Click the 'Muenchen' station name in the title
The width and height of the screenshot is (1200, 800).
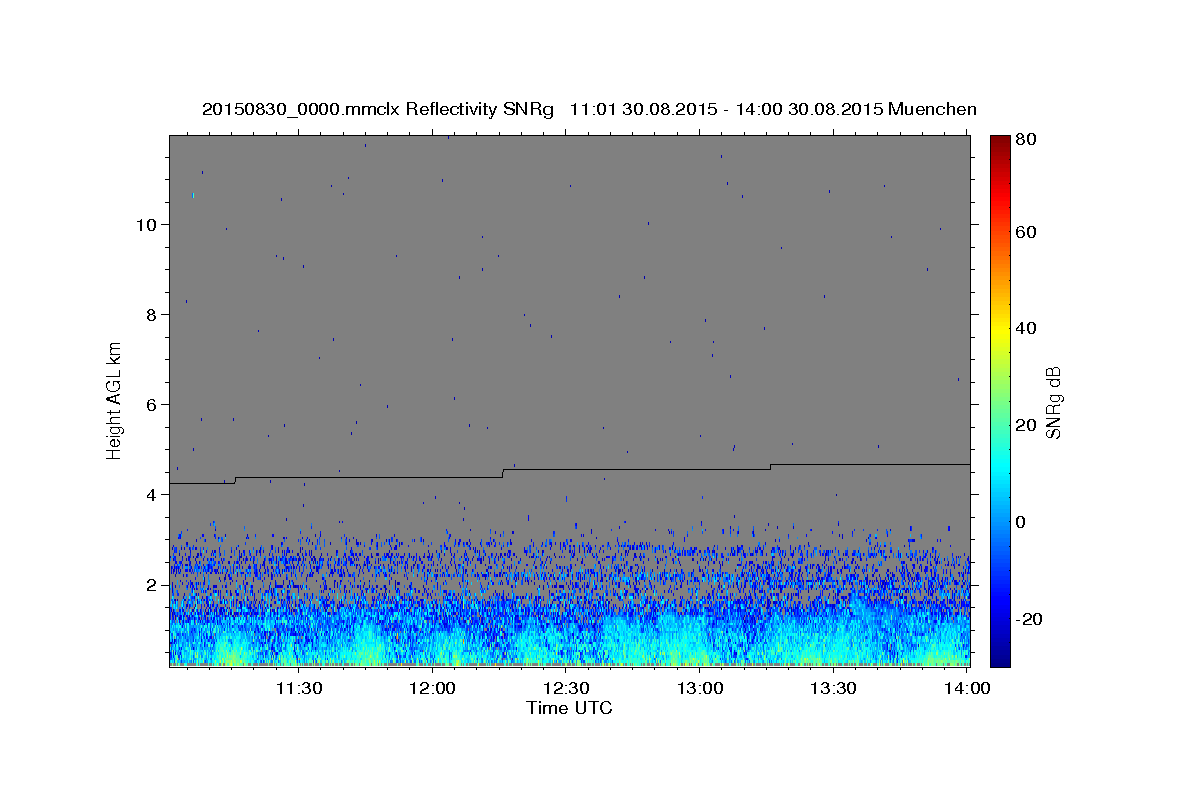click(x=932, y=109)
